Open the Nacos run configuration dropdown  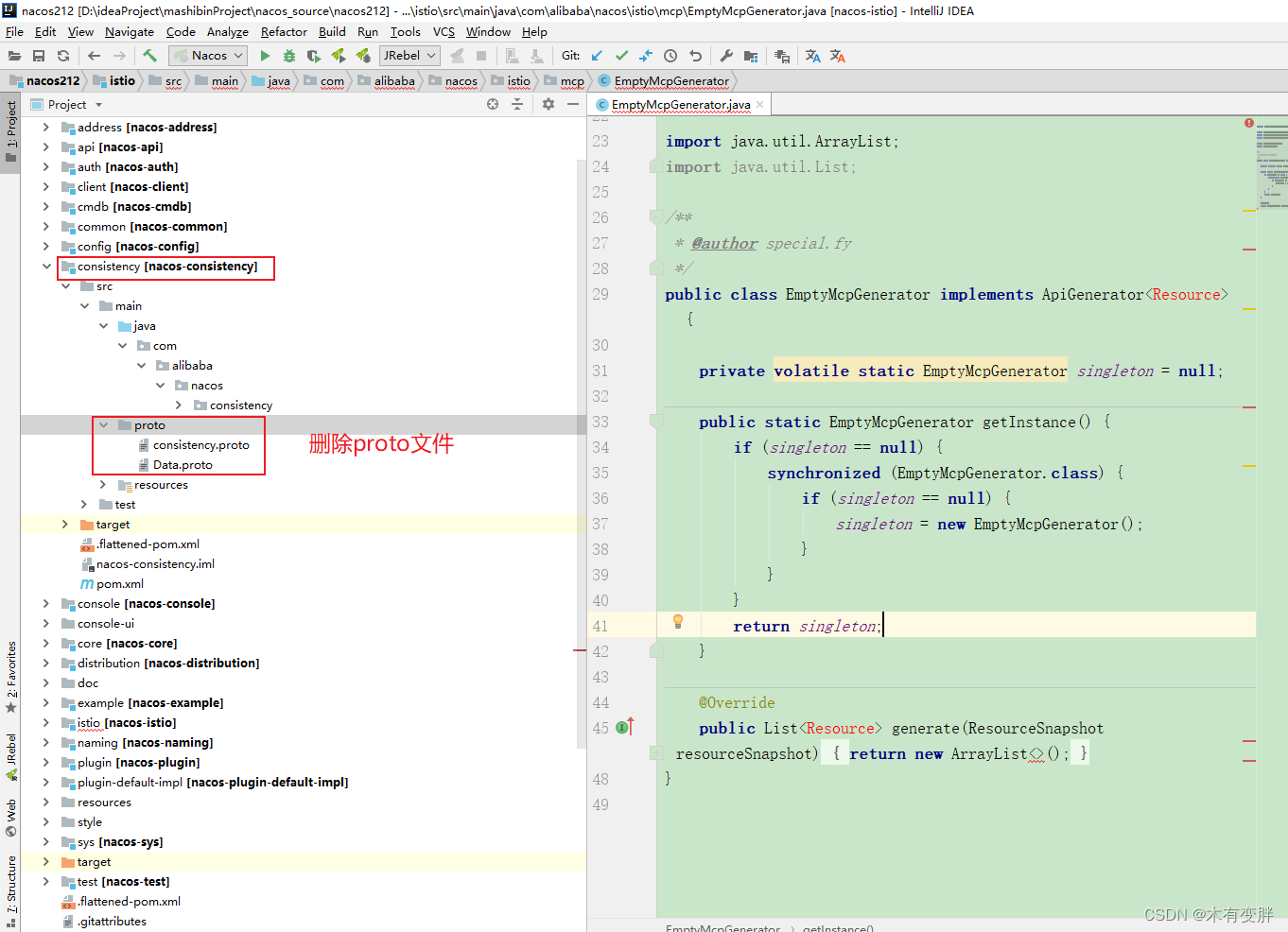(x=208, y=56)
